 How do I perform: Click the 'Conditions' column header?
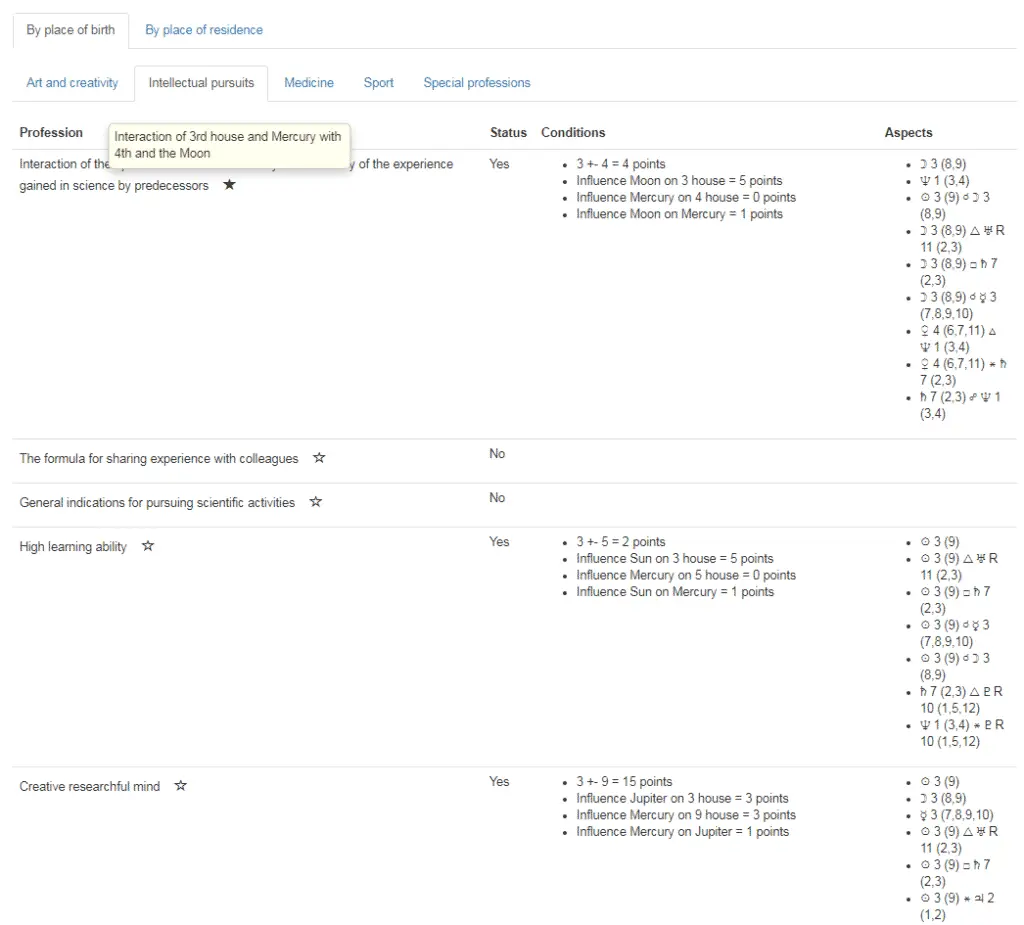[x=573, y=133]
